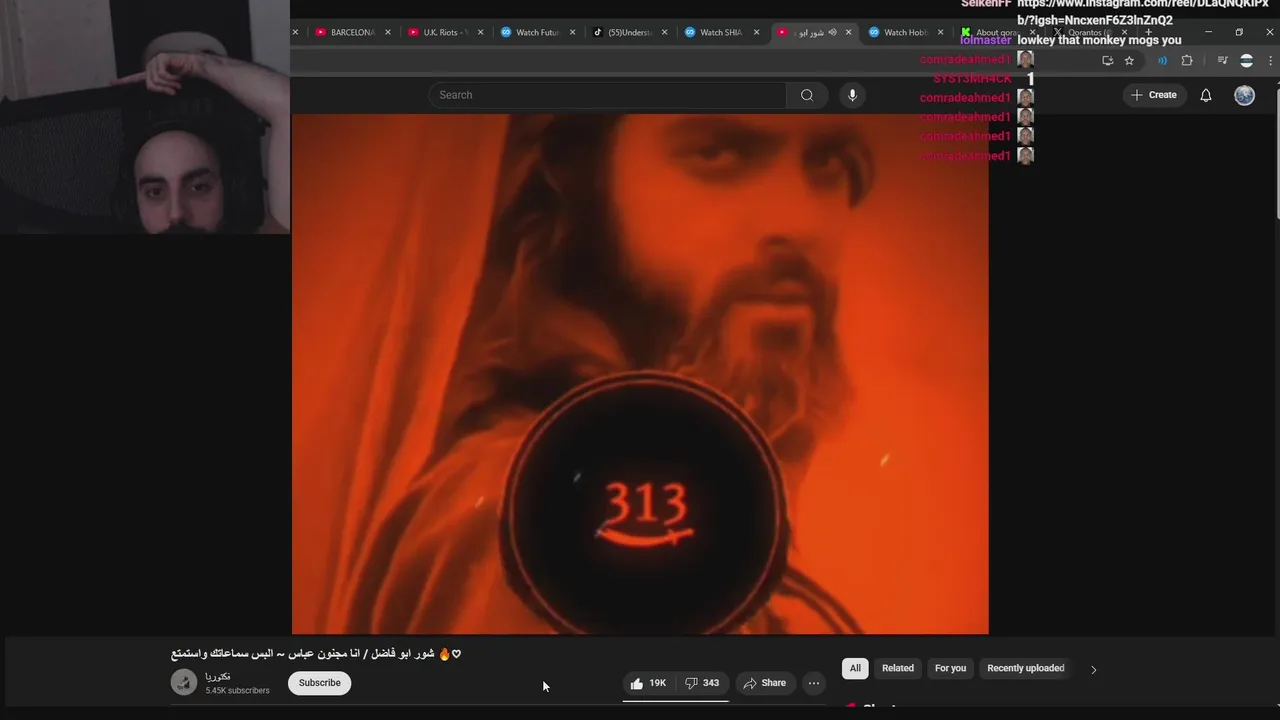Show more filter chips with right arrow
Screen dimensions: 1280x720
point(1093,669)
